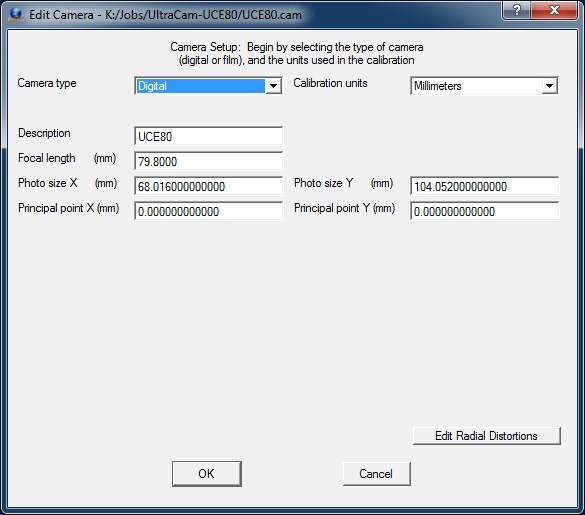Click the Edit Camera title bar text
The height and width of the screenshot is (515, 585).
[x=165, y=15]
